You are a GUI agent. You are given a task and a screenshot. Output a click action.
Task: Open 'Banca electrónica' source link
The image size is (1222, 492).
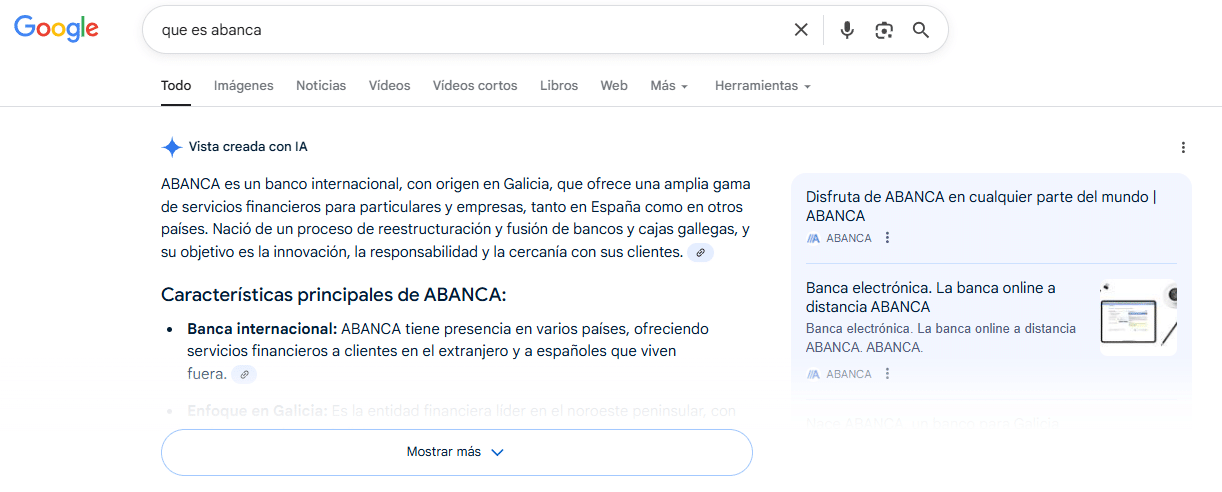pyautogui.click(x=930, y=297)
